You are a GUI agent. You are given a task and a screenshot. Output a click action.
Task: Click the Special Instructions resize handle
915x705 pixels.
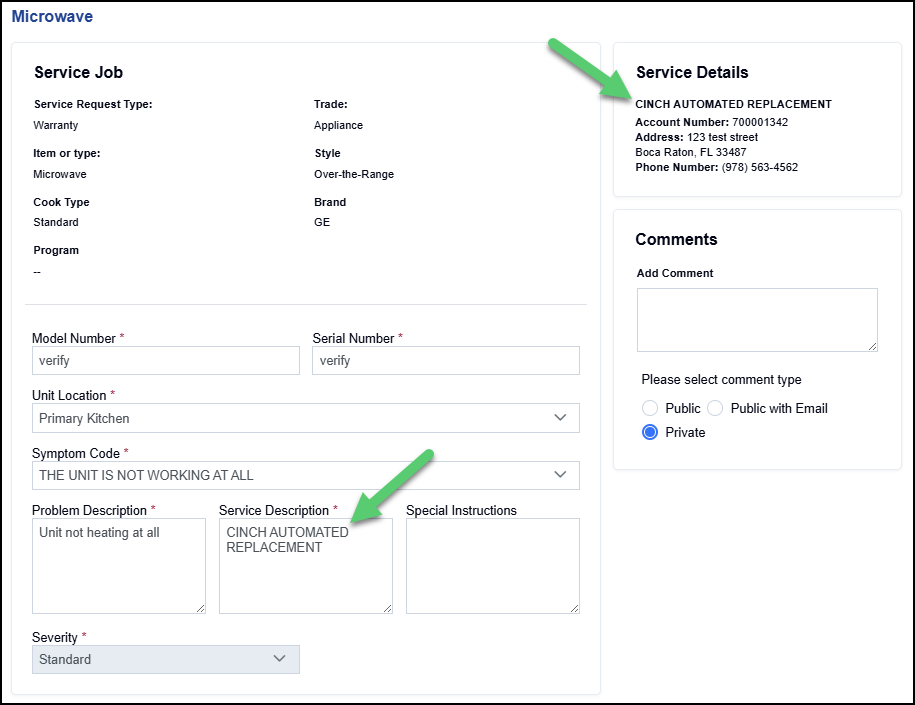point(574,607)
